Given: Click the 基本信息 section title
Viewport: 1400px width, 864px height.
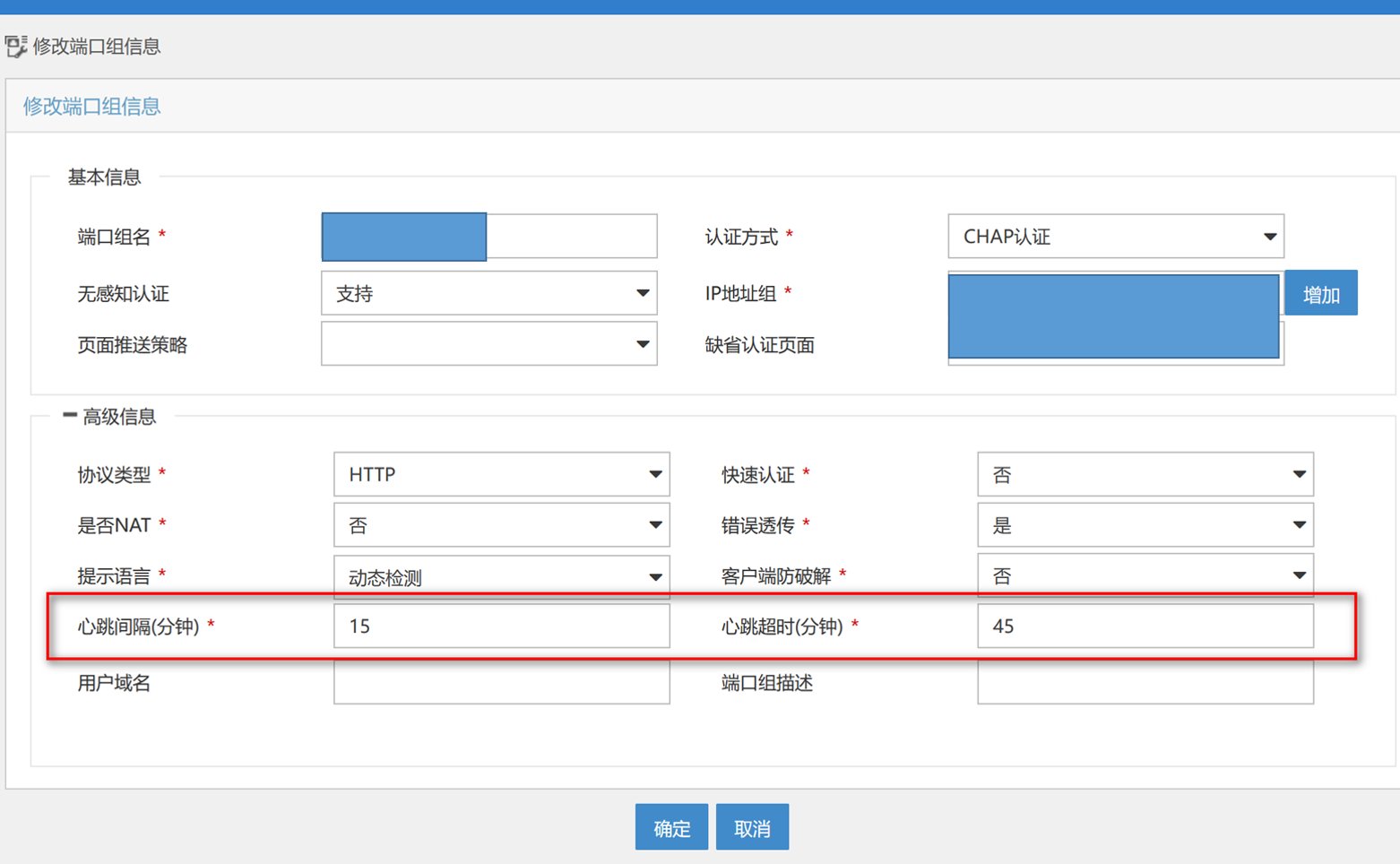Looking at the screenshot, I should coord(105,177).
